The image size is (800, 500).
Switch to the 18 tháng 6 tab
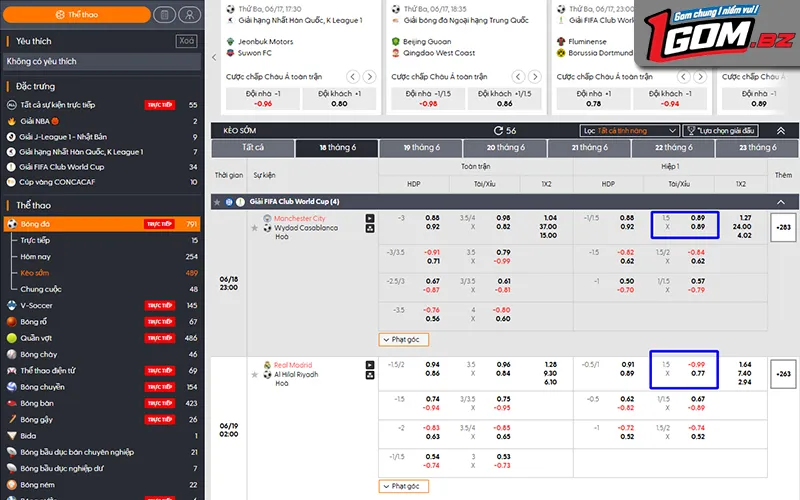point(337,148)
